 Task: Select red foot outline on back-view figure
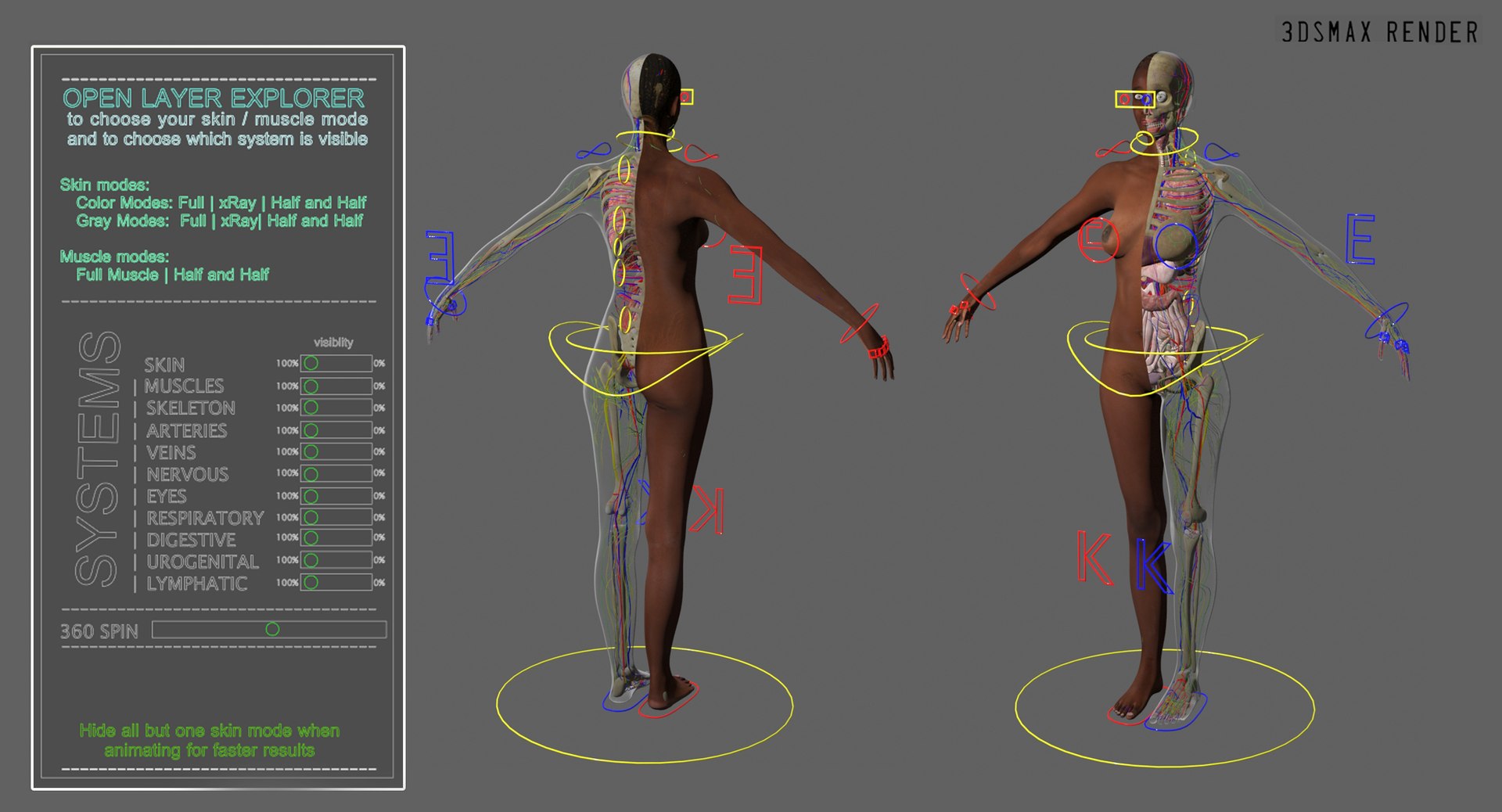pyautogui.click(x=668, y=699)
